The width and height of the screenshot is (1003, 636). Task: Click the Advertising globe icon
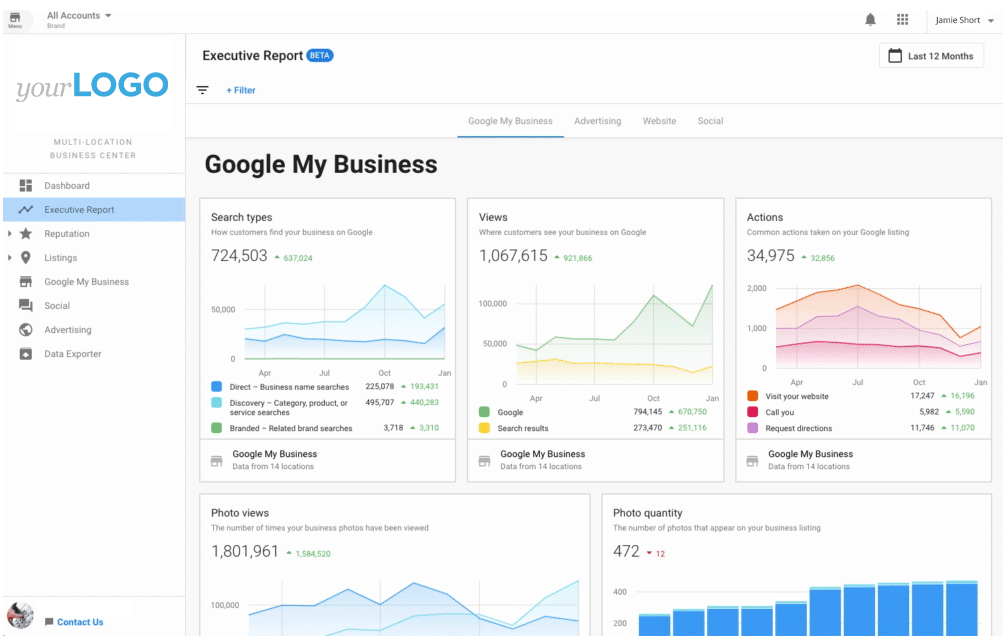click(x=26, y=330)
